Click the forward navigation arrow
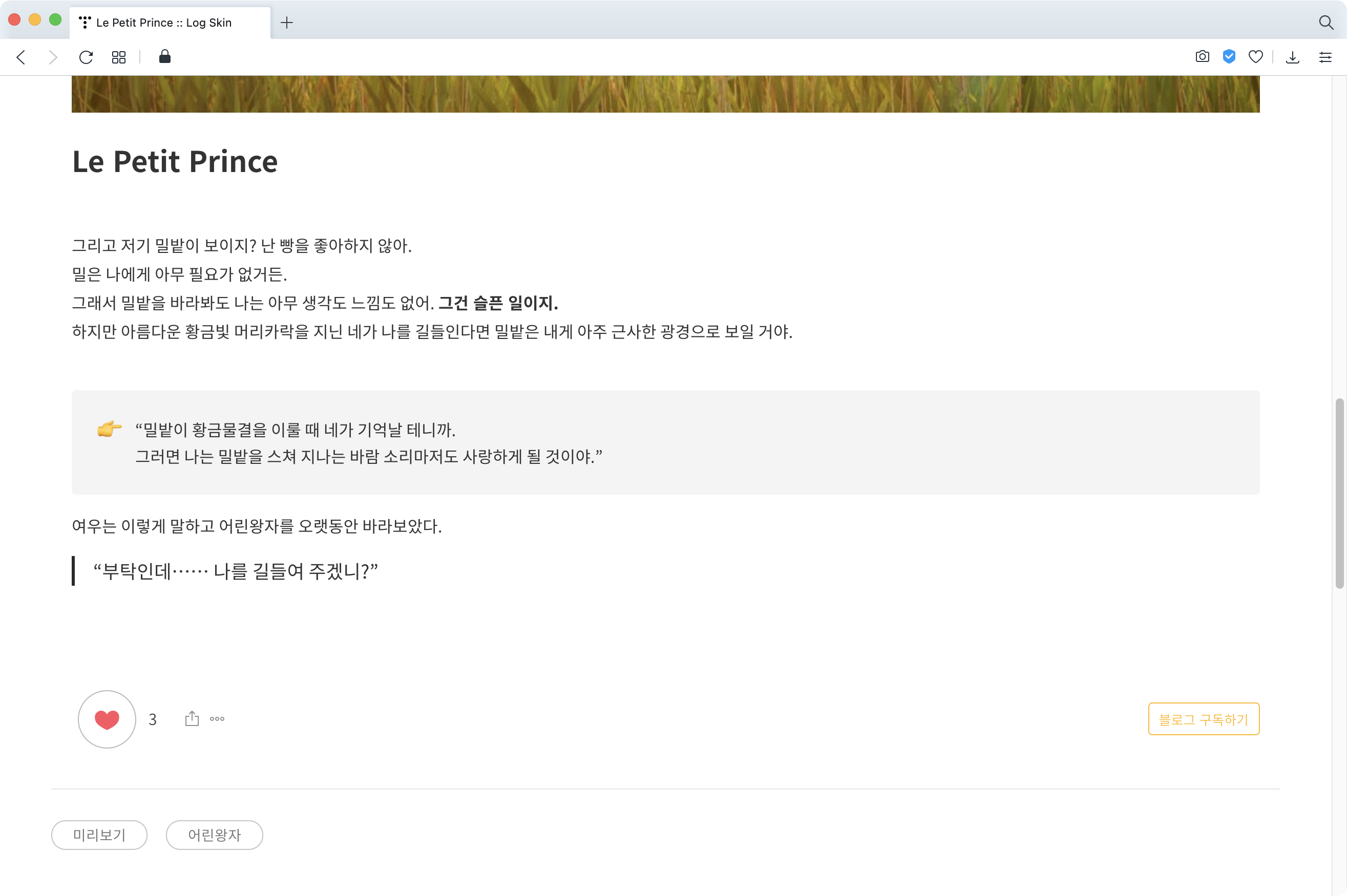 53,57
